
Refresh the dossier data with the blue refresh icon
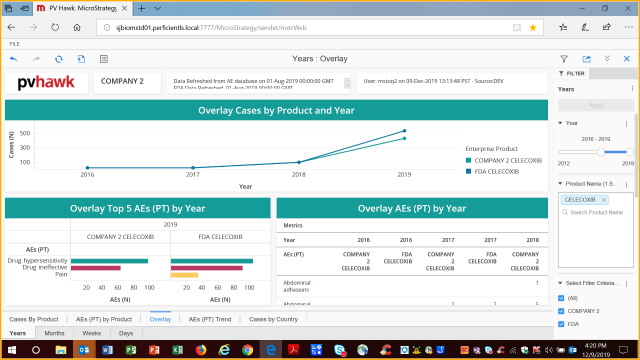tap(59, 59)
